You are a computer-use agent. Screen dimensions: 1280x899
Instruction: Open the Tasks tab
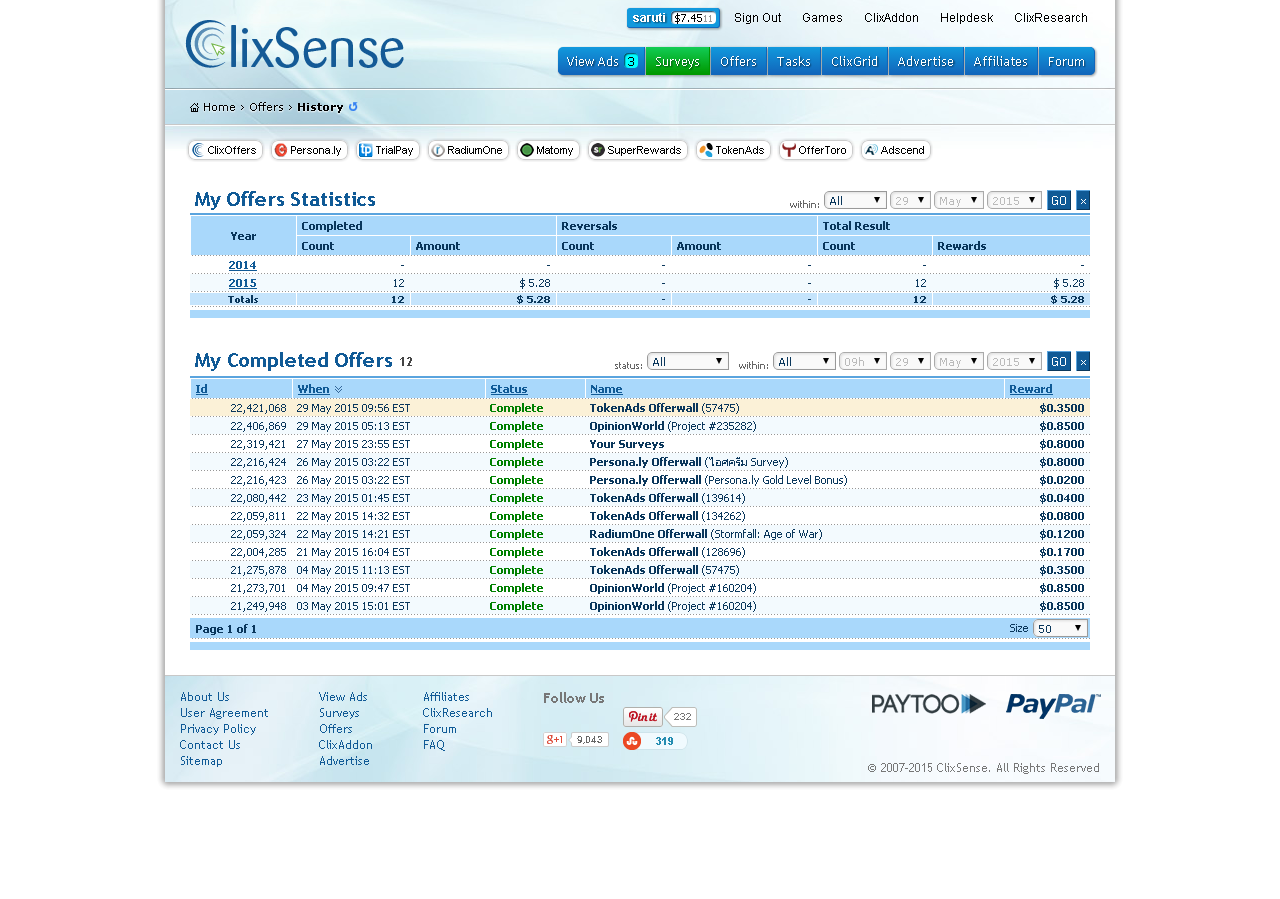[794, 61]
